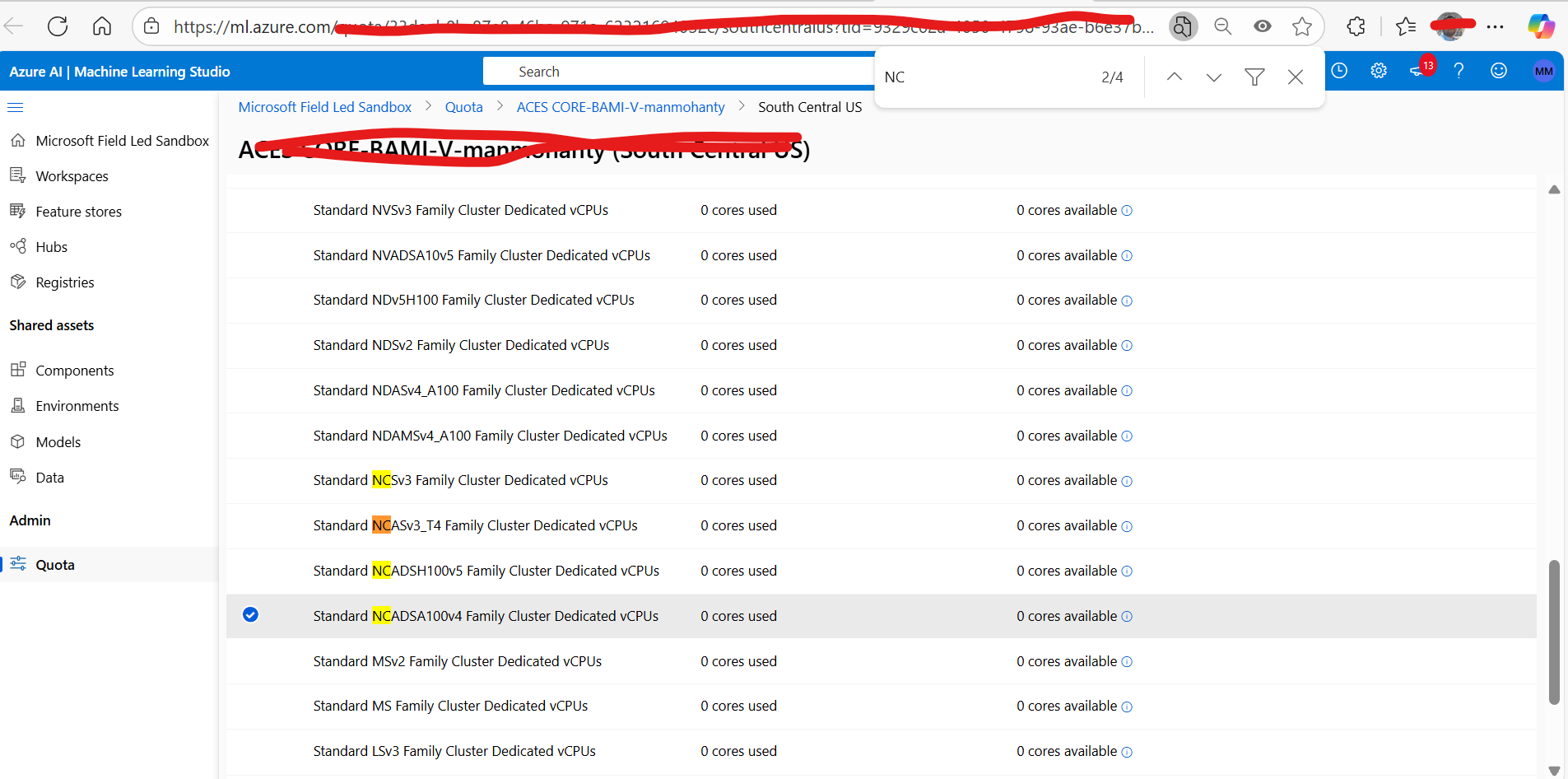
Task: Select the Standard NVSv3 Family row
Action: click(882, 211)
